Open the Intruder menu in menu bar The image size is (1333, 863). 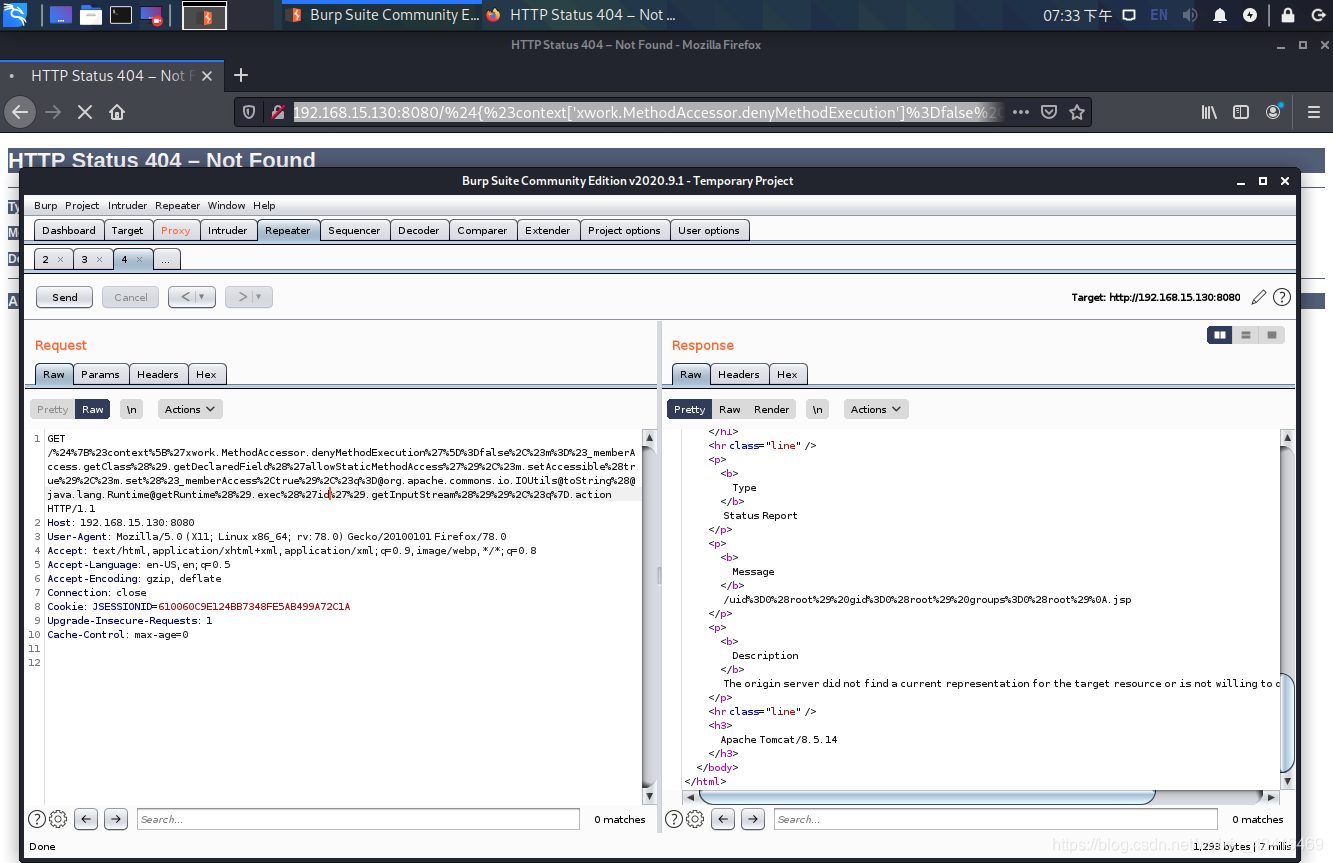click(127, 205)
